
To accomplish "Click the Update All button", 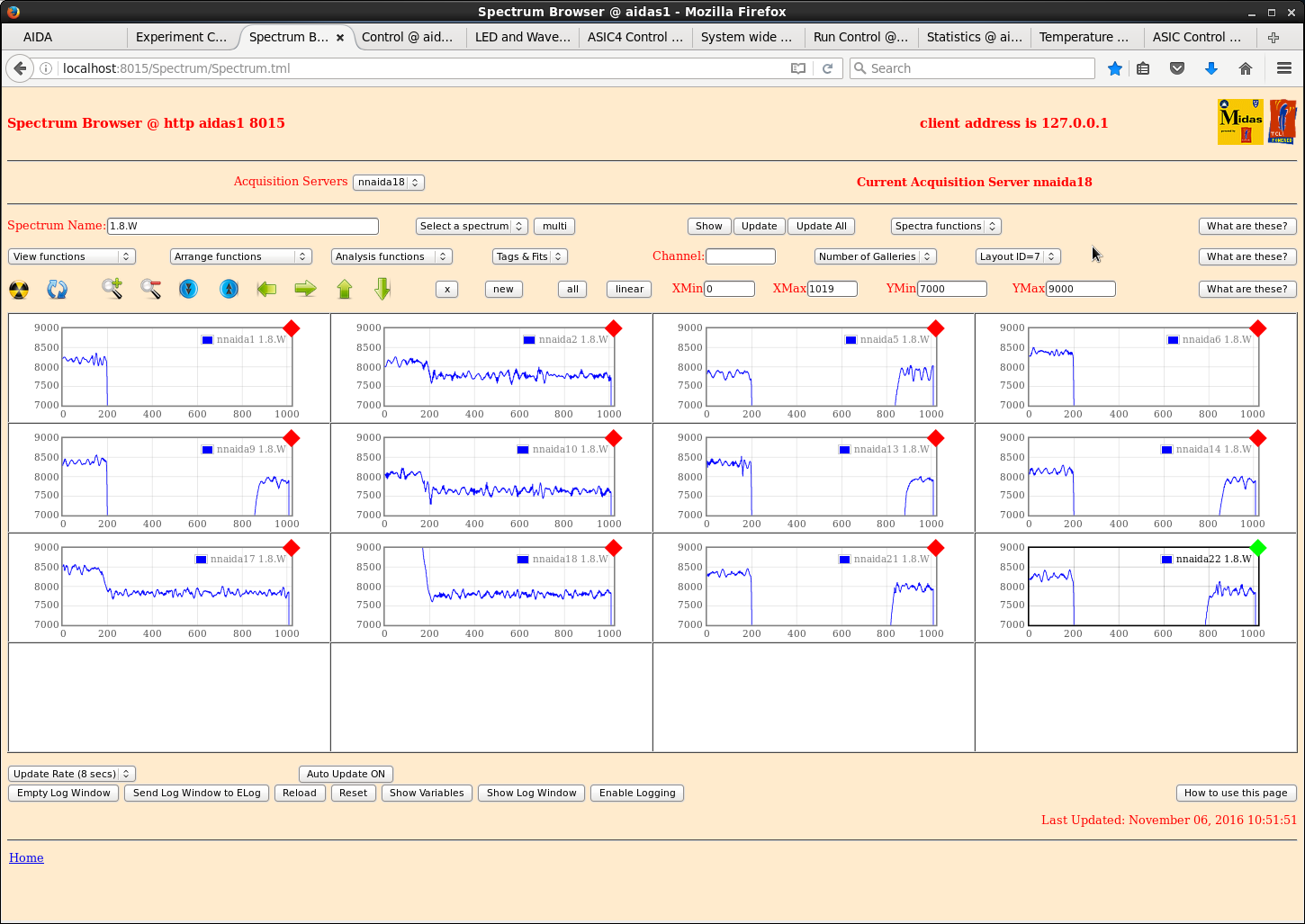I will 821,226.
